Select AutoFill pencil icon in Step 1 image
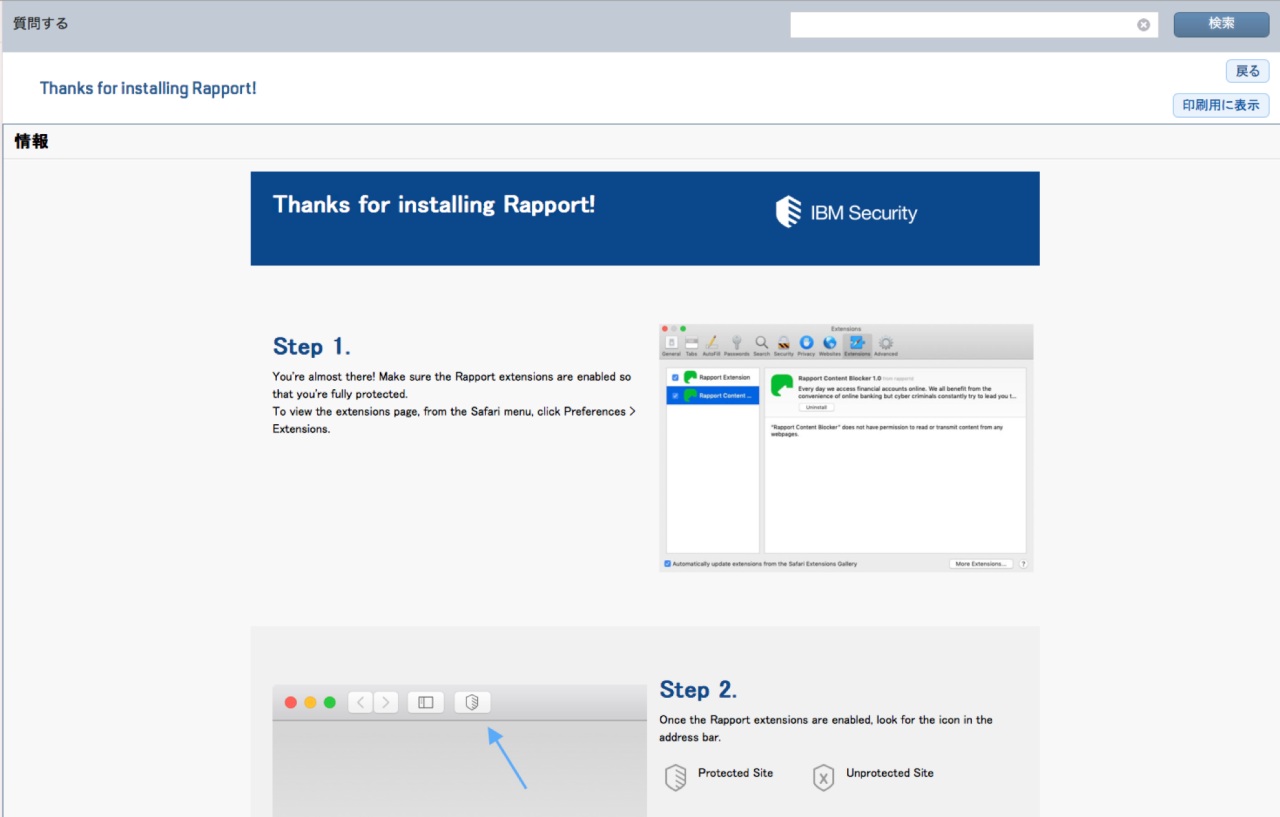1280x817 pixels. coord(712,346)
